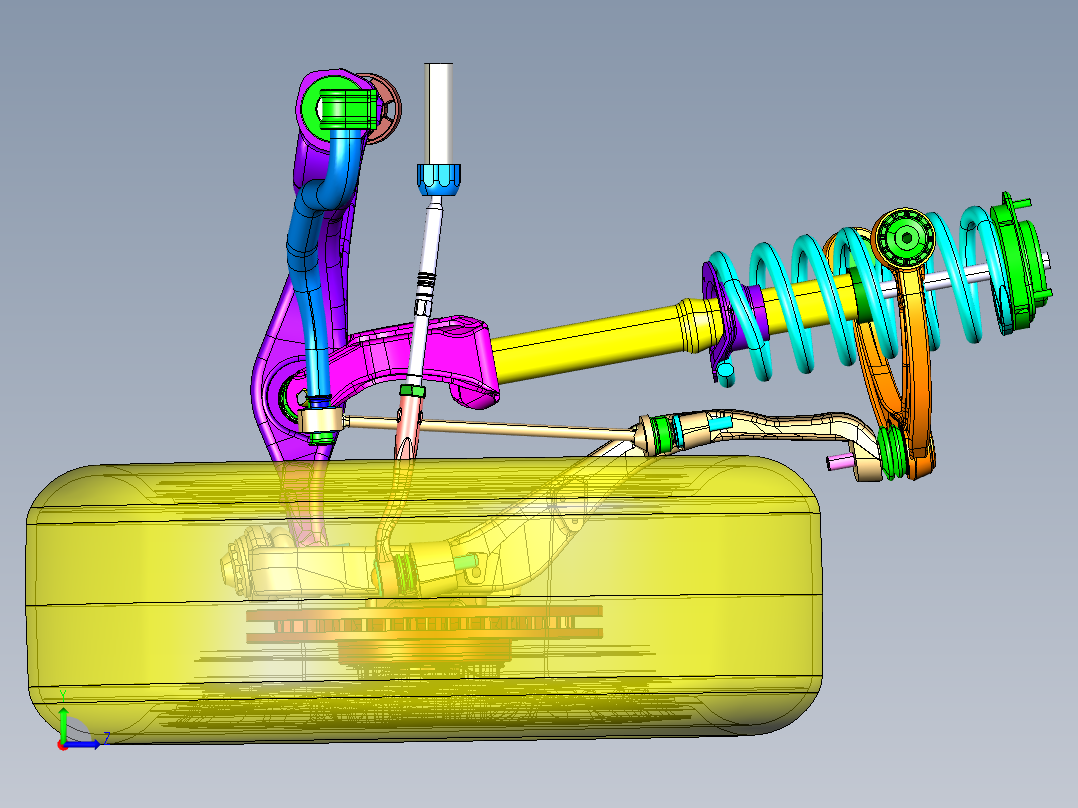Image resolution: width=1078 pixels, height=808 pixels.
Task: Select the beige ball joint at tie rod's left end
Action: [x=320, y=419]
